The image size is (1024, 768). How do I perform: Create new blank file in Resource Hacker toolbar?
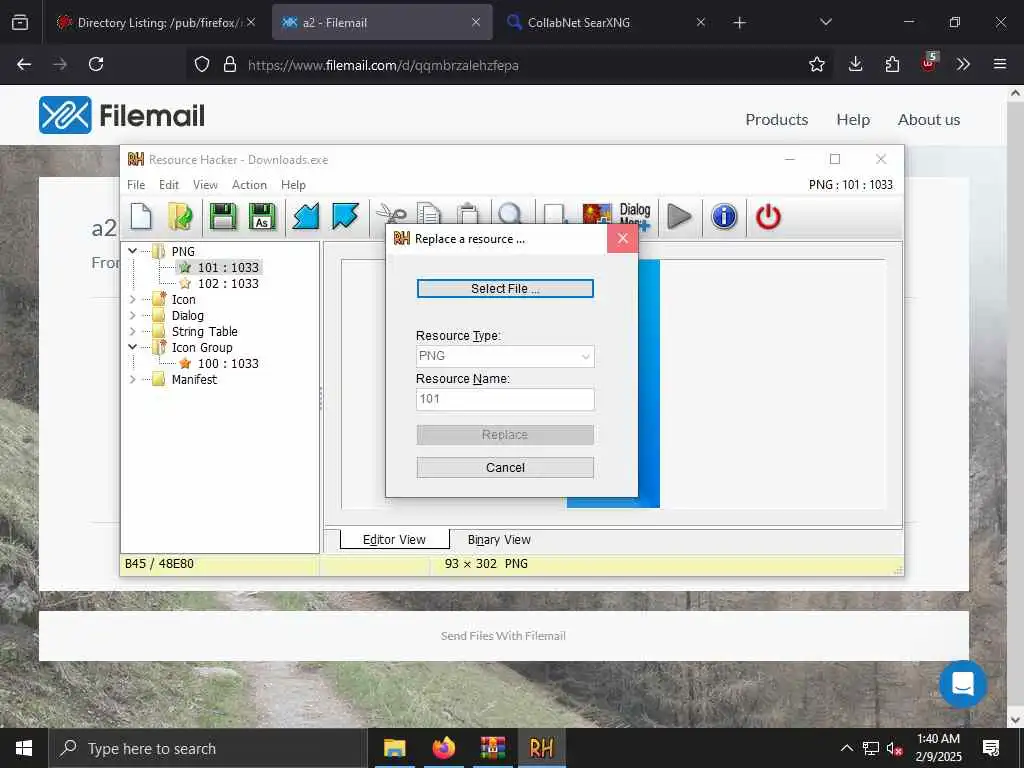(x=141, y=216)
